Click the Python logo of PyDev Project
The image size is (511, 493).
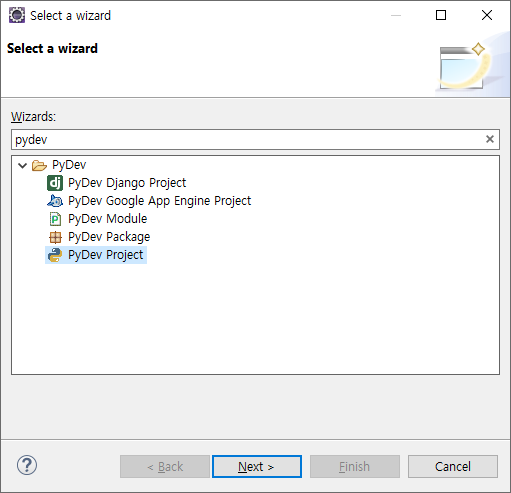tap(55, 255)
